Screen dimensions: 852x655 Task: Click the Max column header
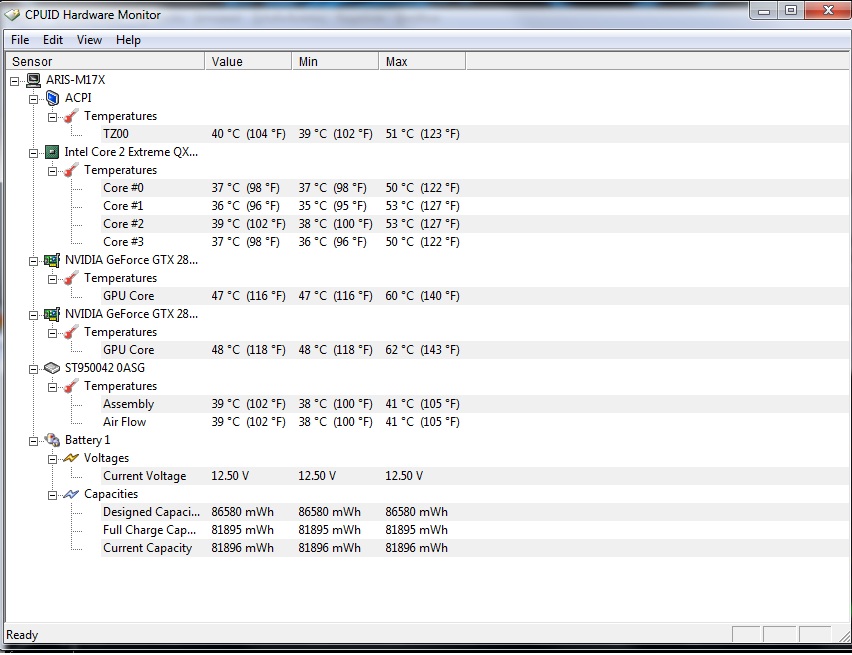tap(422, 61)
